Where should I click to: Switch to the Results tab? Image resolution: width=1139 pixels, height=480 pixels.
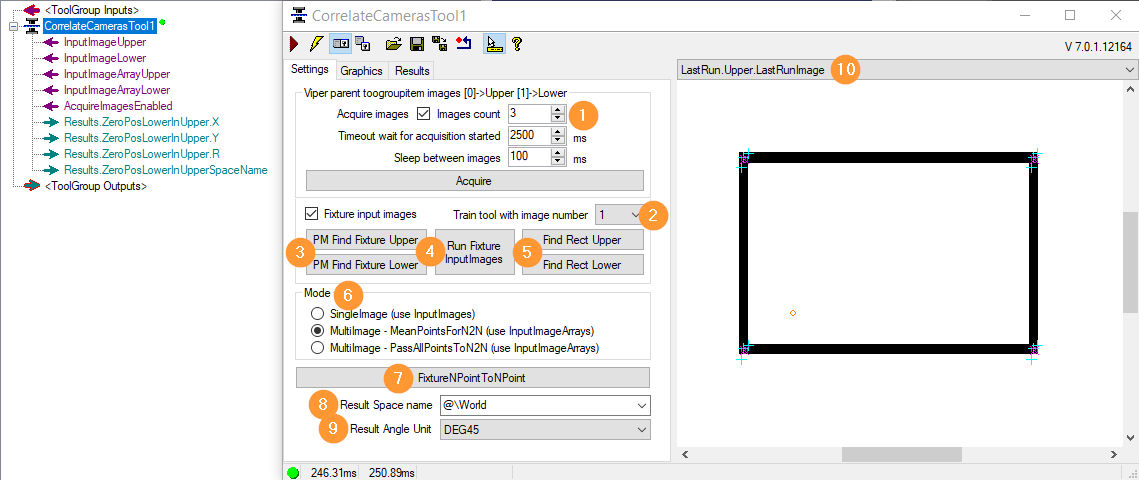pos(412,71)
